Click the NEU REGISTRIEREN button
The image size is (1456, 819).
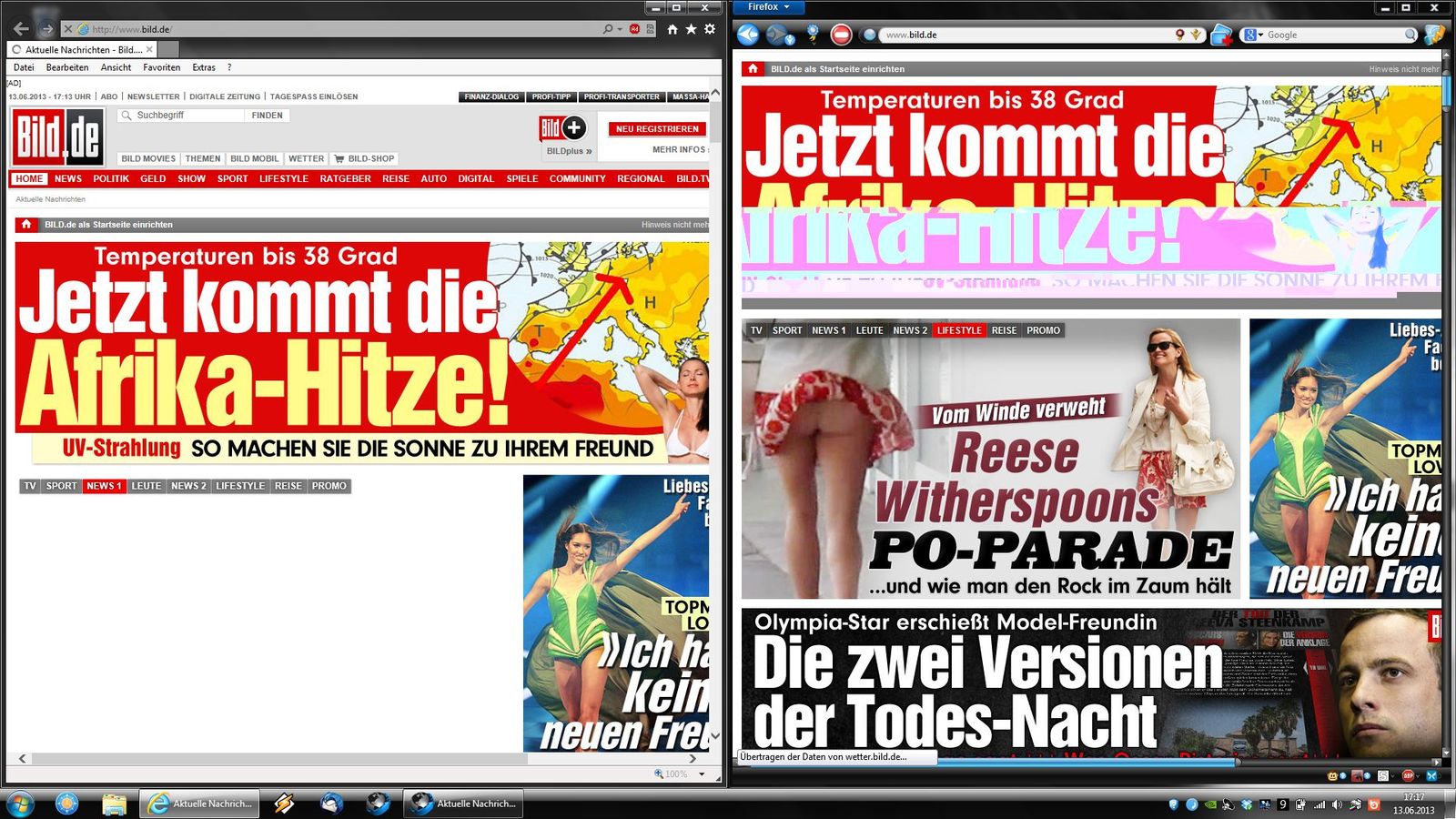click(657, 129)
